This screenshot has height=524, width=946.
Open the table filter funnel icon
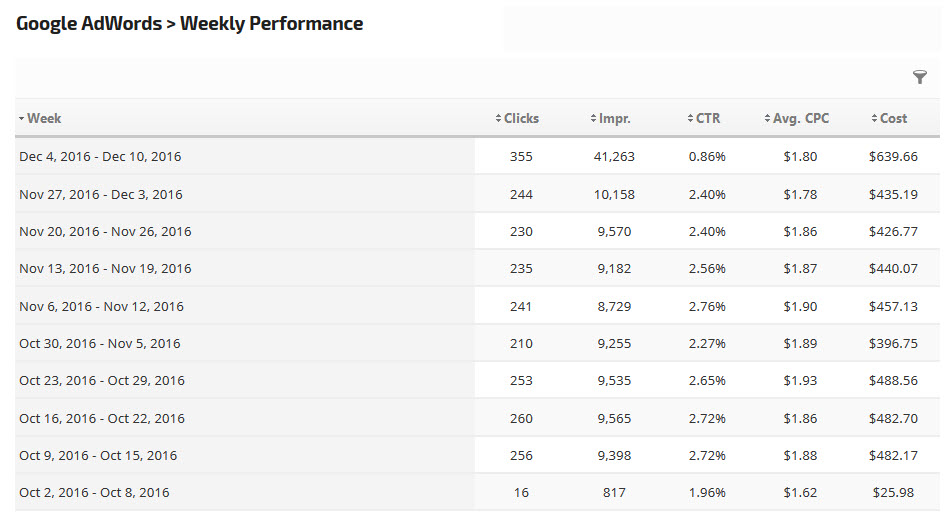pyautogui.click(x=920, y=77)
